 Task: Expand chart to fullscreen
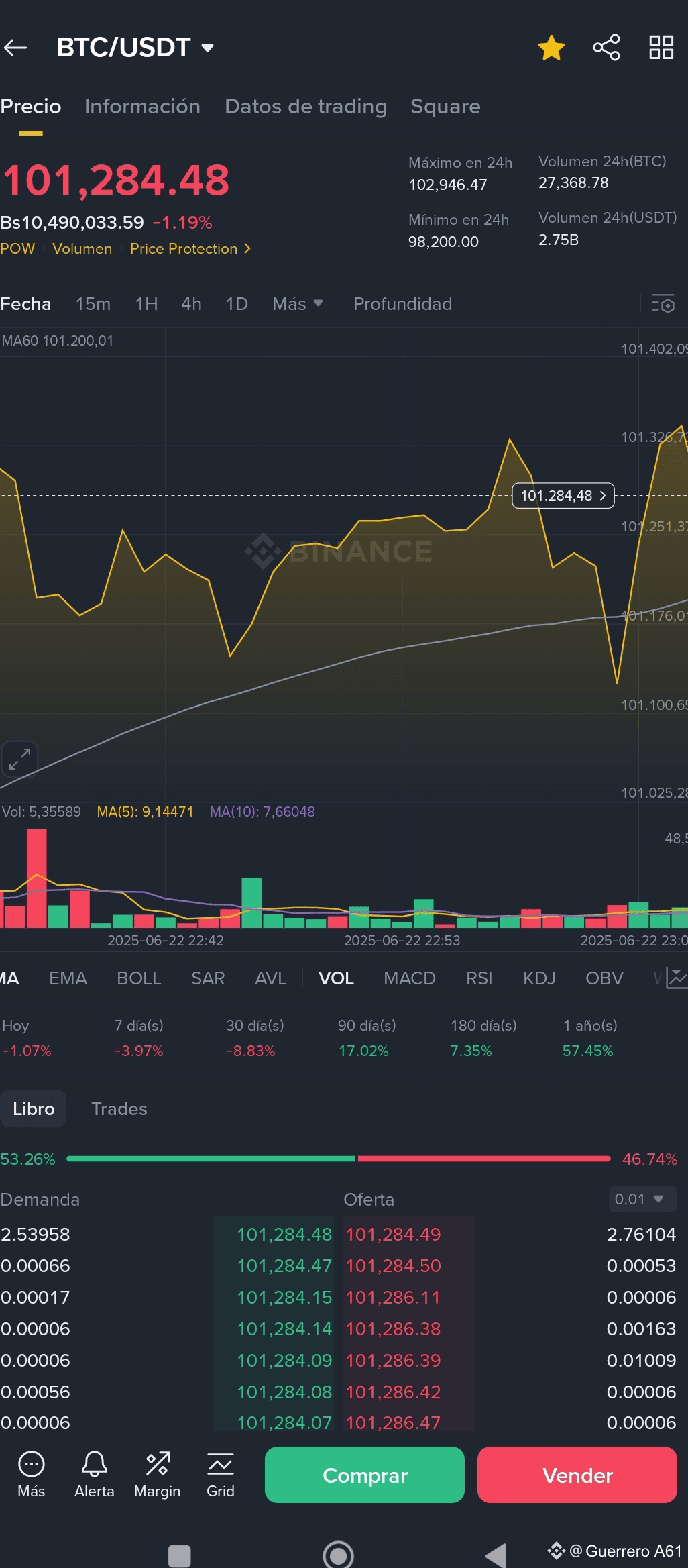click(x=19, y=760)
